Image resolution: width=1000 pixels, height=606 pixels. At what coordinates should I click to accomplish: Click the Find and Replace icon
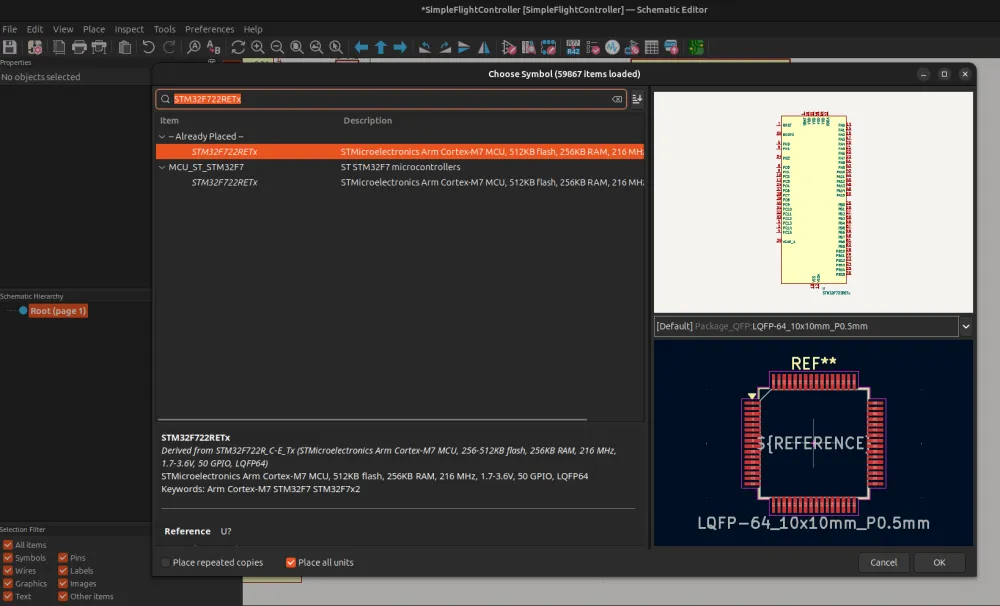[x=213, y=47]
